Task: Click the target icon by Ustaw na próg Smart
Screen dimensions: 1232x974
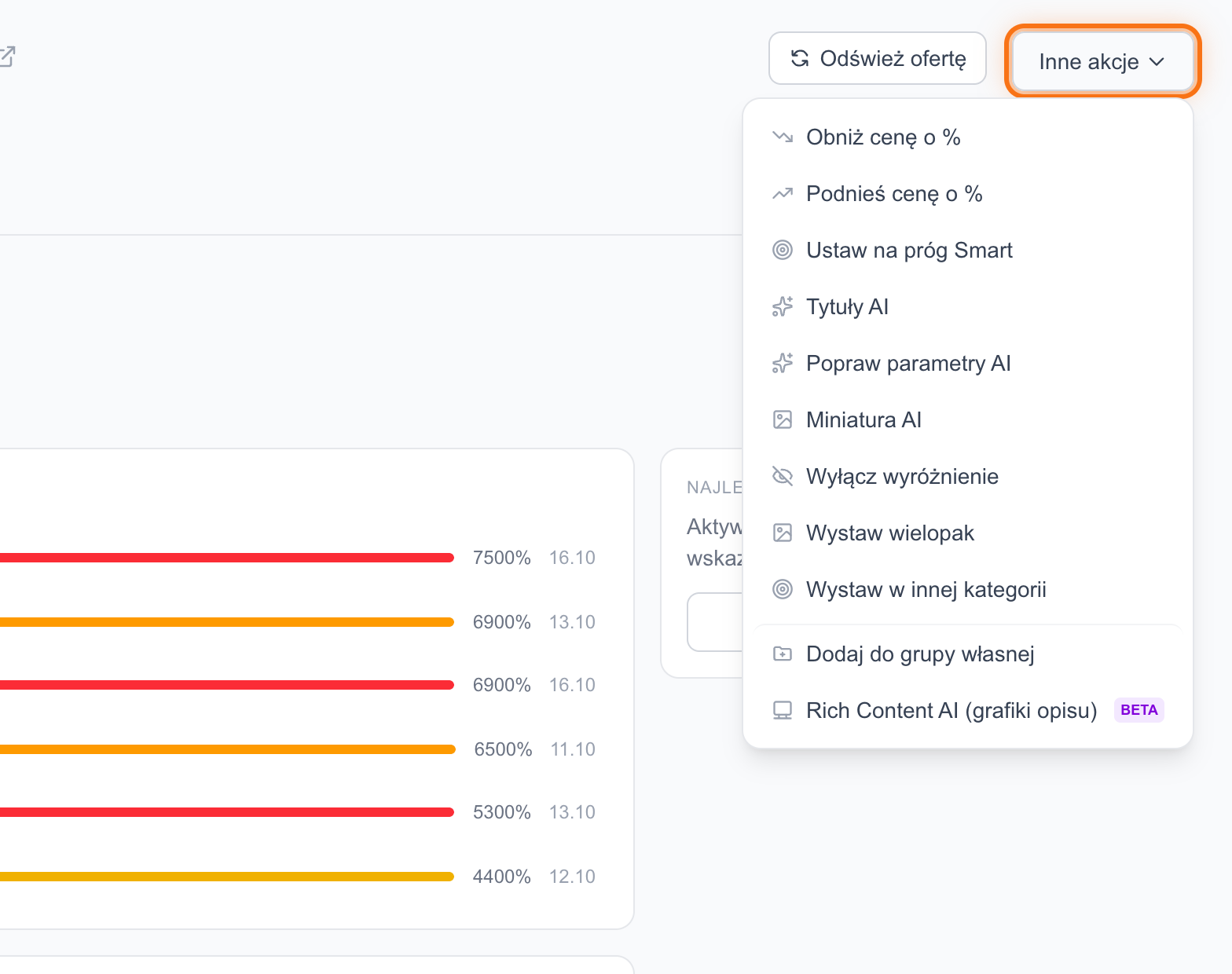Action: (x=783, y=251)
